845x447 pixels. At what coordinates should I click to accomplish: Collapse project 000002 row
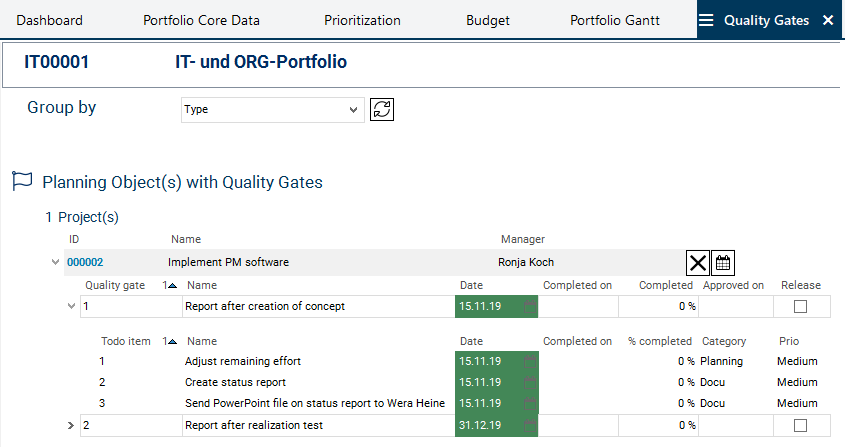pyautogui.click(x=54, y=263)
